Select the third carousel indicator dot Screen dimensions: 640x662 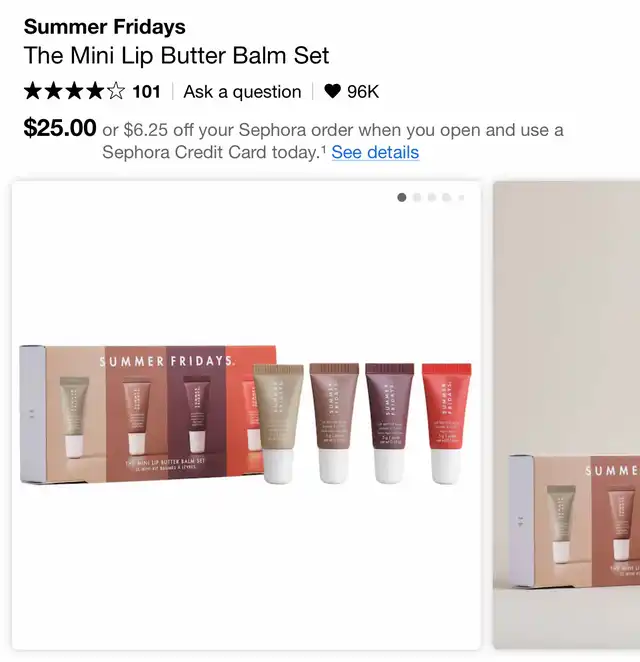[431, 197]
